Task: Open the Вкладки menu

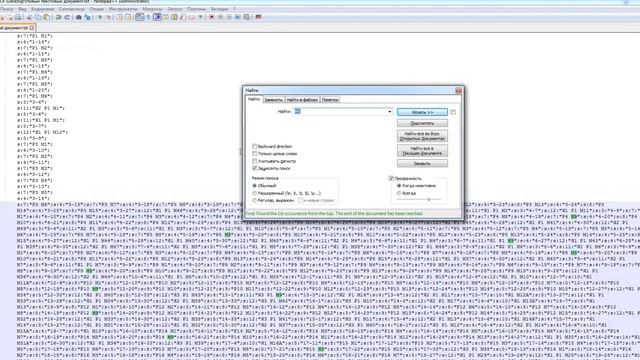Action: (x=220, y=9)
